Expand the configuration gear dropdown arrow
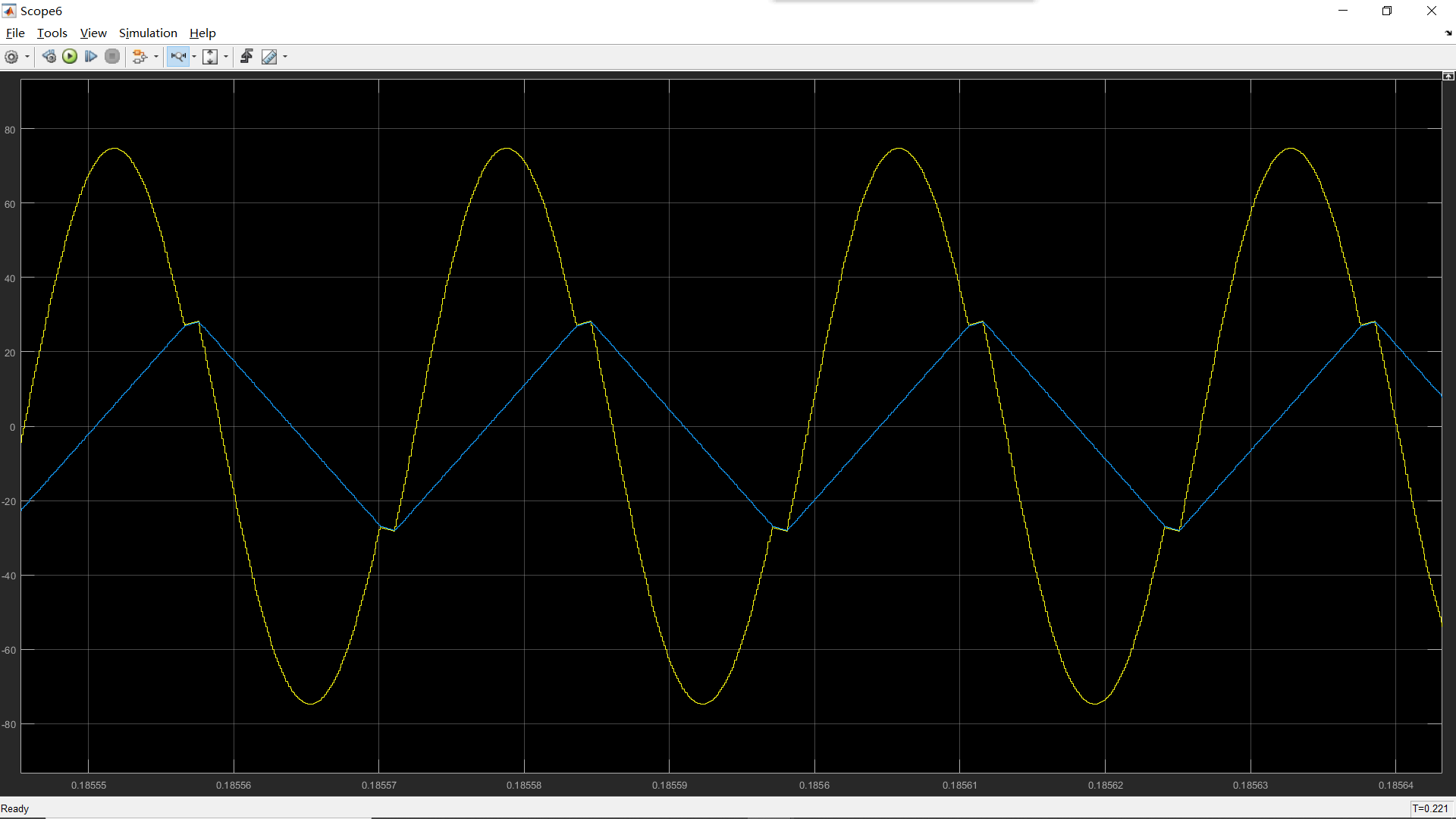The width and height of the screenshot is (1456, 819). (x=27, y=57)
